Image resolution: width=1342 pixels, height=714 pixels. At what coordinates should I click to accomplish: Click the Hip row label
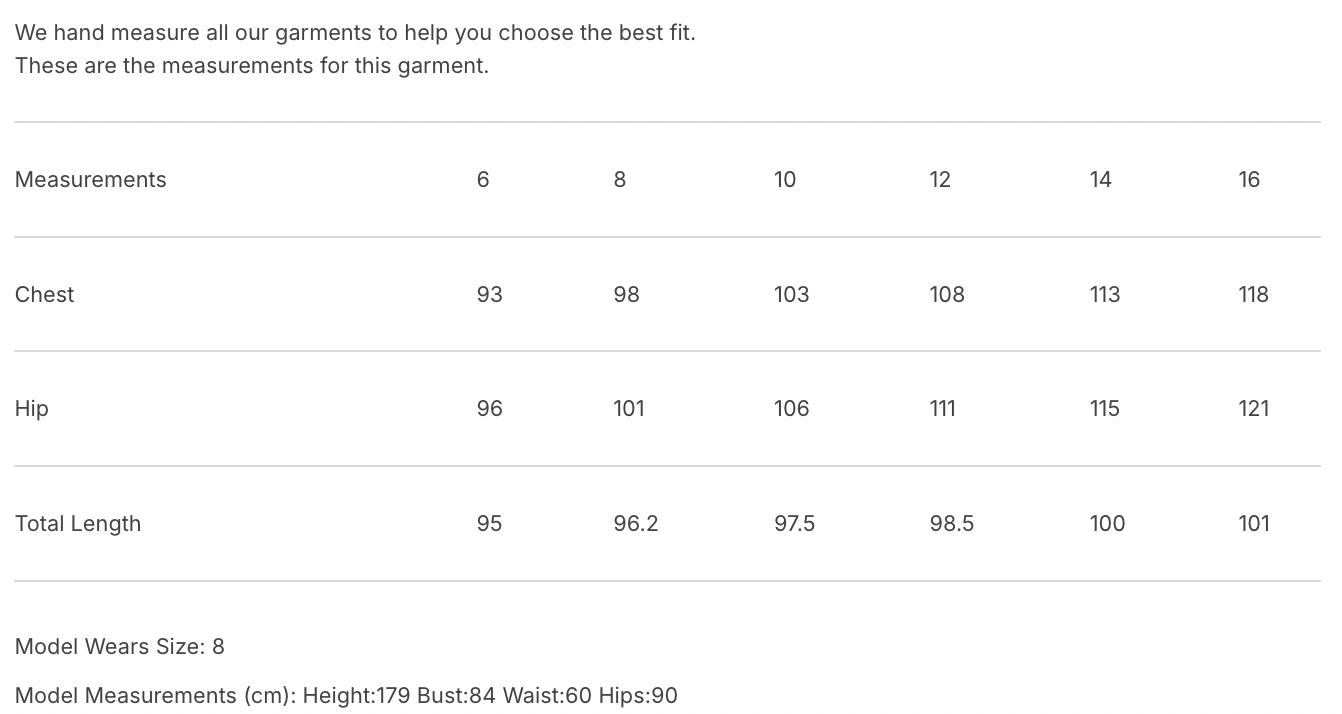click(x=32, y=408)
